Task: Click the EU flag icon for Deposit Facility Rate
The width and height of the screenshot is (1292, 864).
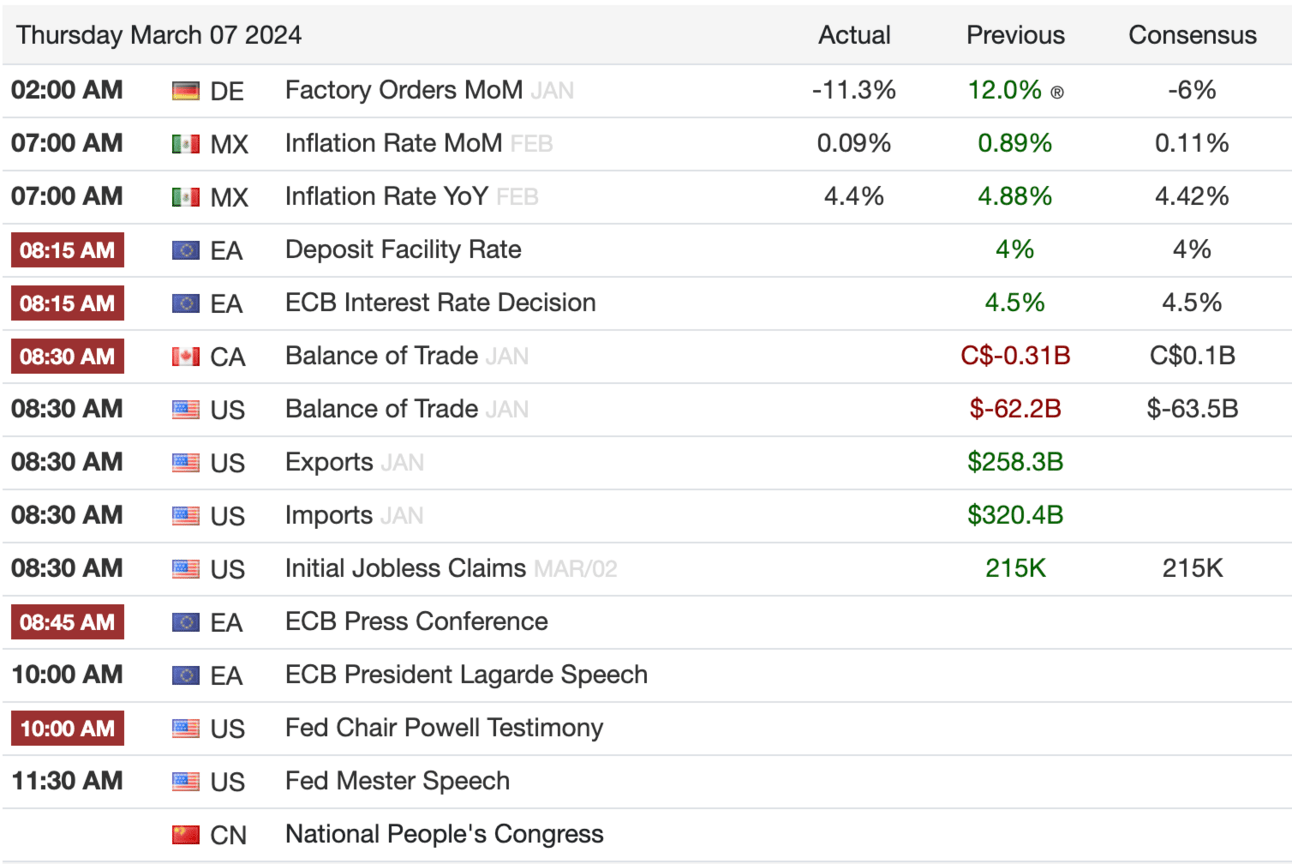Action: [x=185, y=250]
